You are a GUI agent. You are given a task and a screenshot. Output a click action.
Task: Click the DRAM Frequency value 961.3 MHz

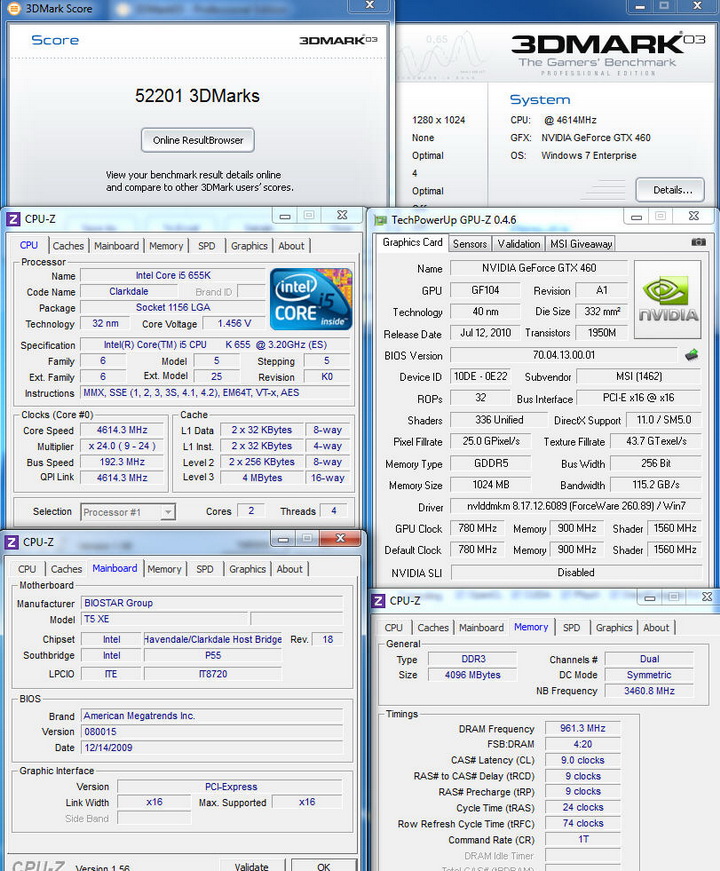(x=582, y=728)
